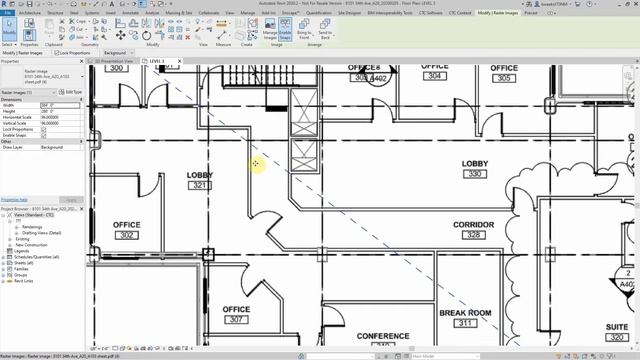Expand the Schedules/Quantities (all) tree node
The height and width of the screenshot is (360, 640).
click(4, 257)
